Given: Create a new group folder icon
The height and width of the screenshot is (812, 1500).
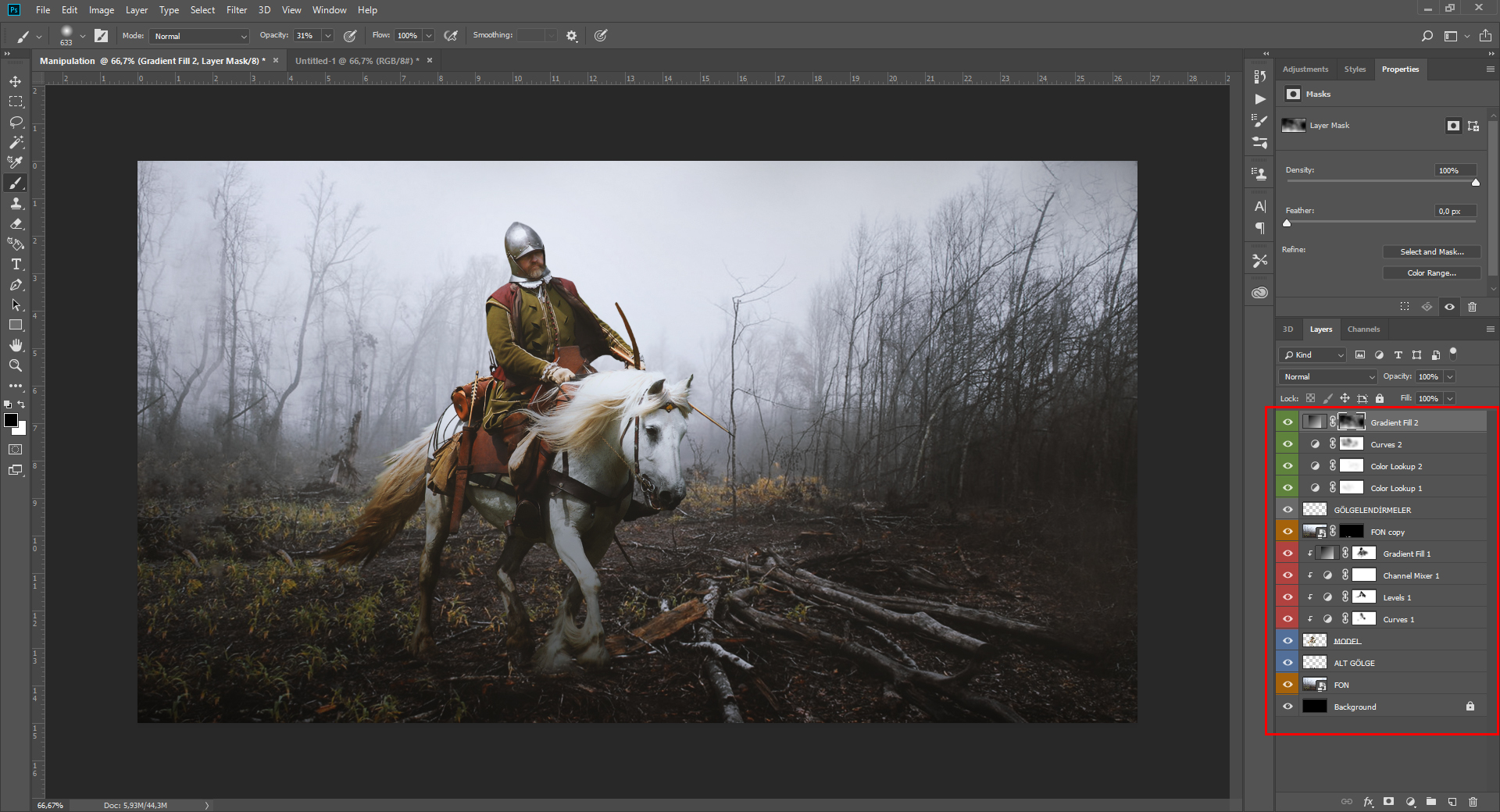Looking at the screenshot, I should [x=1431, y=802].
